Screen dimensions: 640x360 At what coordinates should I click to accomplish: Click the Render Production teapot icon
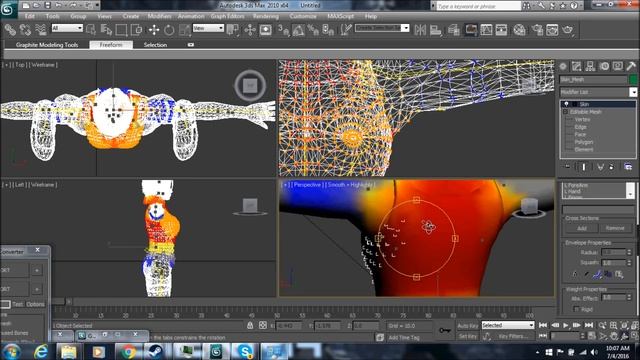tap(568, 30)
